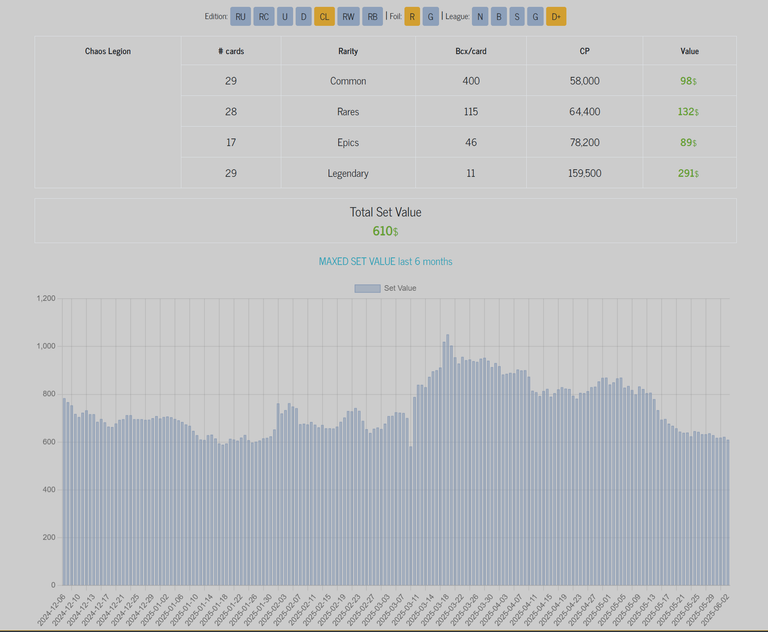Choose the RW edition filter
The image size is (768, 632).
(348, 17)
